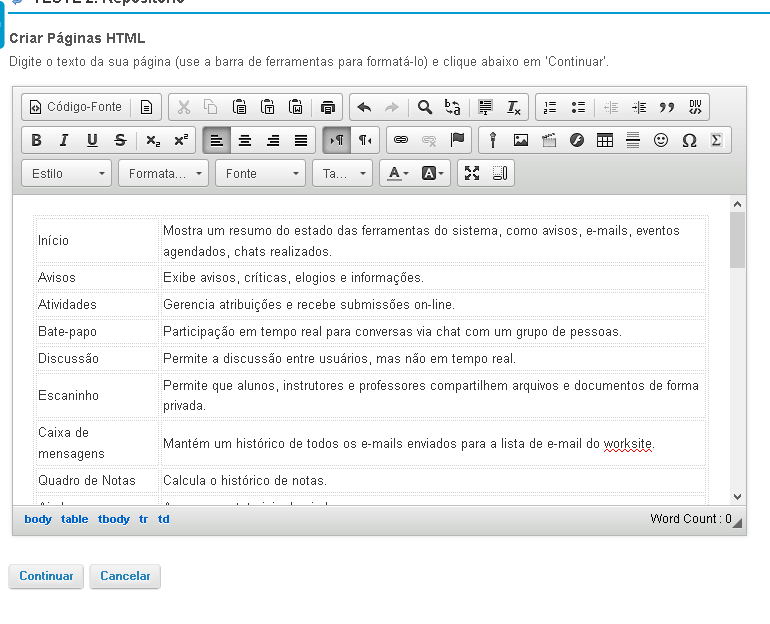The width and height of the screenshot is (770, 624).
Task: Insert a link with chain icon
Action: [x=401, y=140]
